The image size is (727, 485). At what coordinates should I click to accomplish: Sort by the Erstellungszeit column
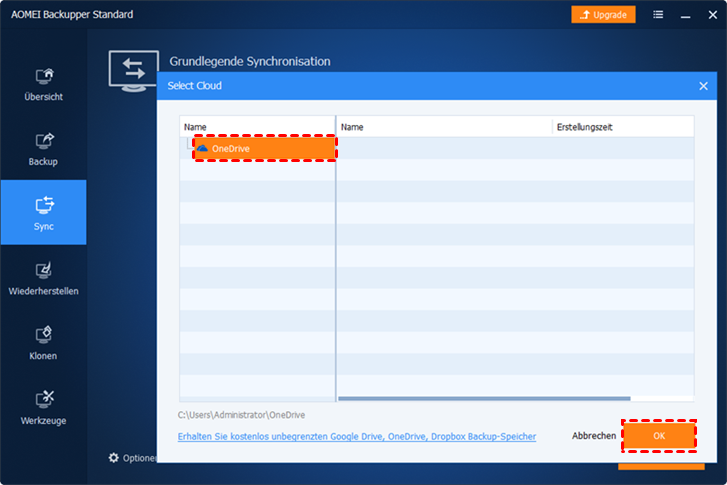(x=623, y=127)
